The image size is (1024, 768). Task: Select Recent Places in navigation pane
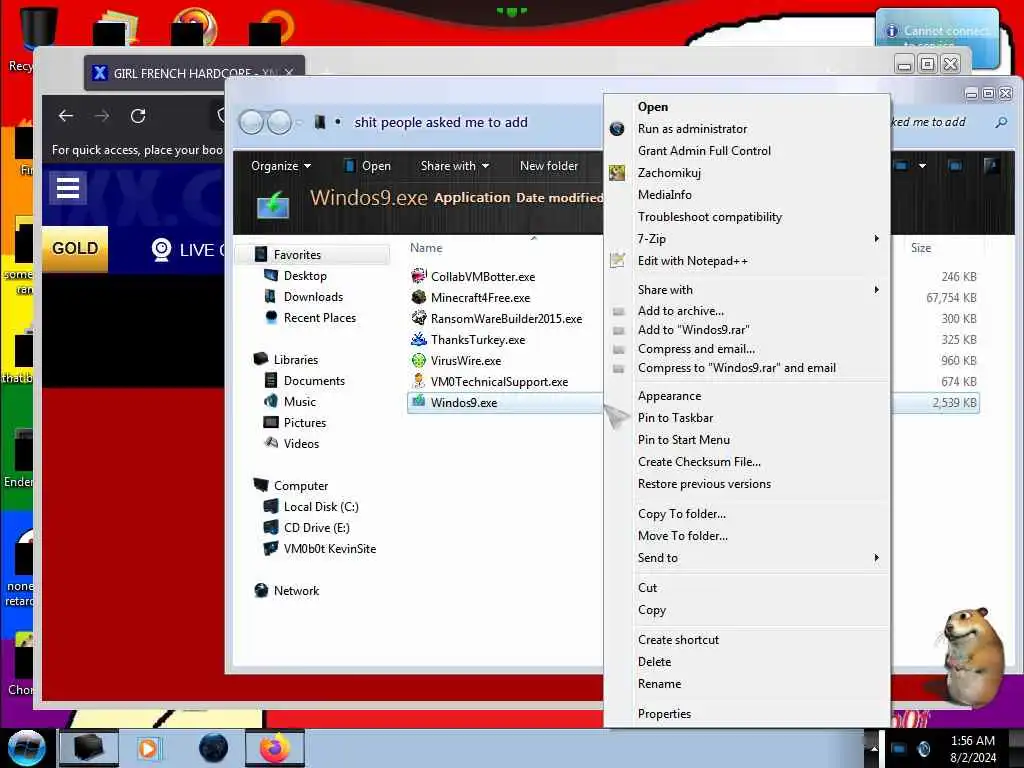(320, 317)
